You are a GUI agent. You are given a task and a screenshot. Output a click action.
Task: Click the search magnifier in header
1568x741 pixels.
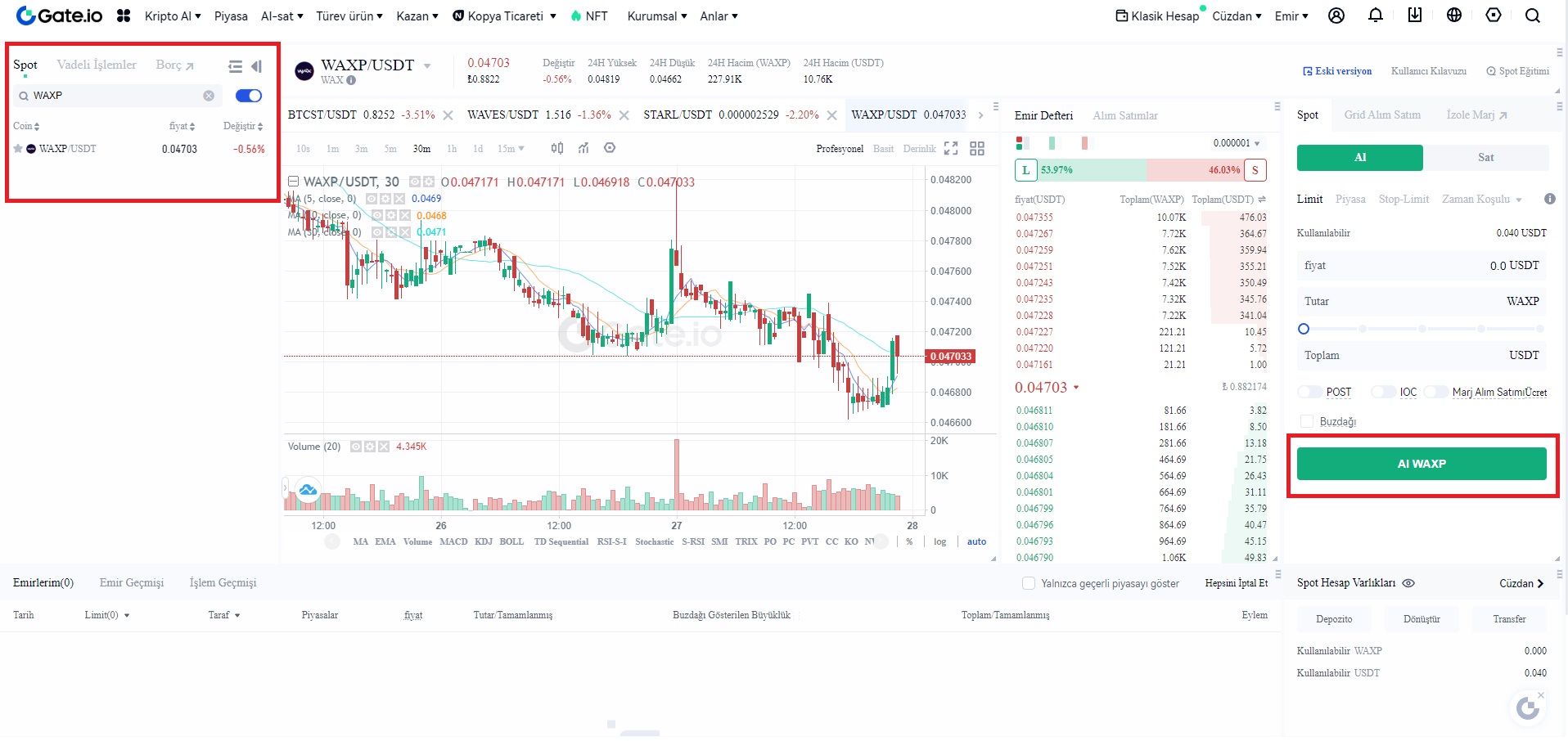click(1533, 16)
